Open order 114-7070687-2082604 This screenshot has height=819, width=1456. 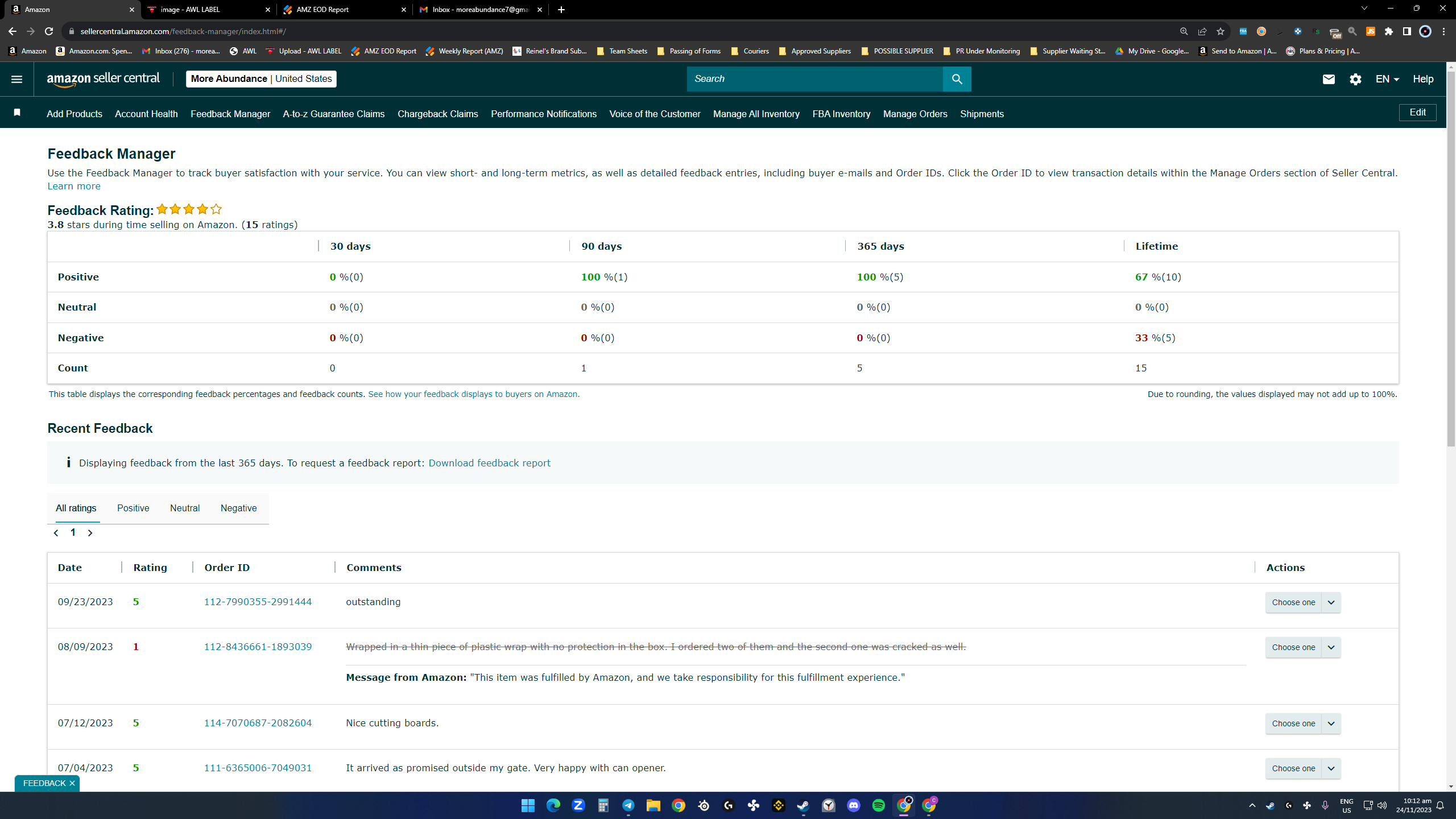(258, 723)
